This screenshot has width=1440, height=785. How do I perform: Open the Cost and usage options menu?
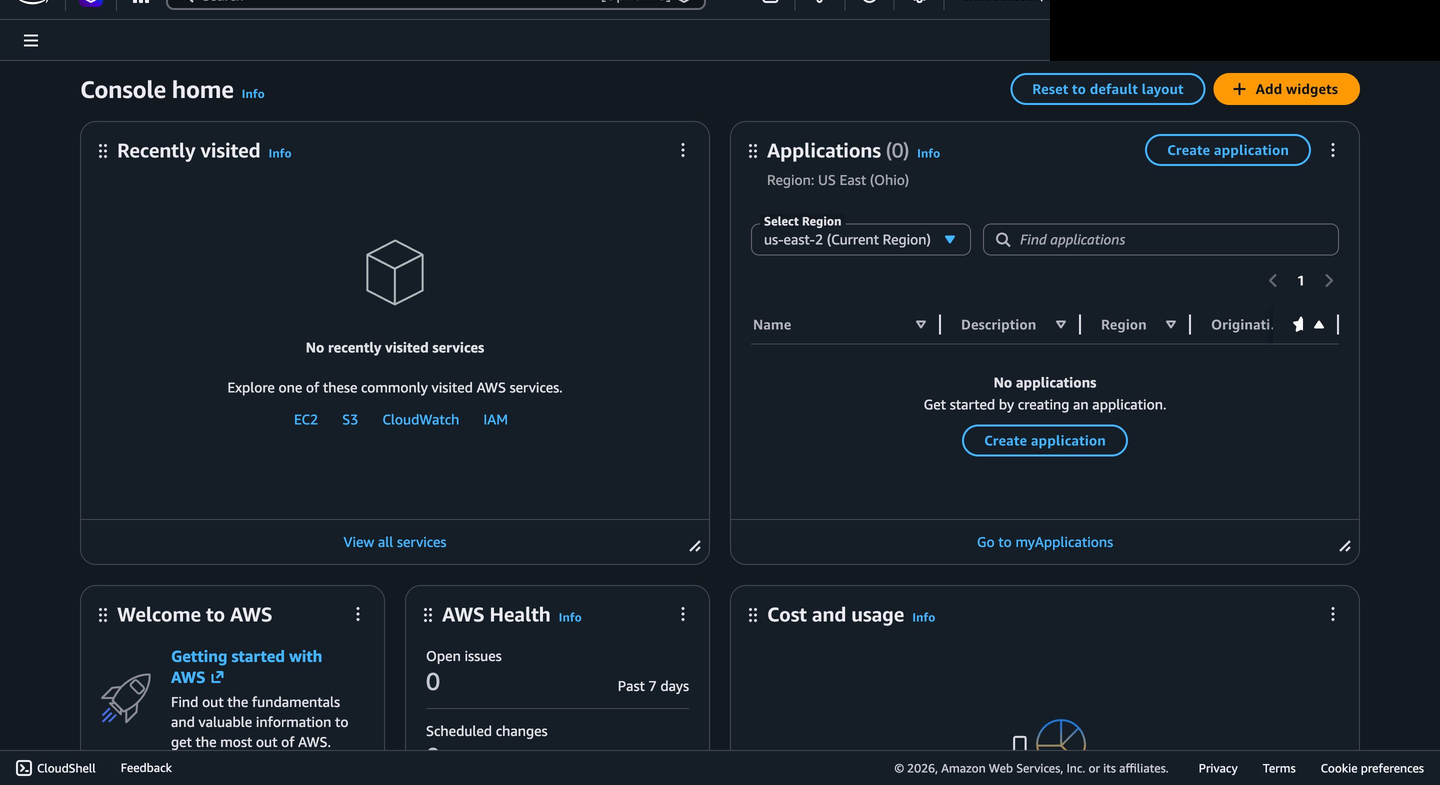tap(1333, 614)
